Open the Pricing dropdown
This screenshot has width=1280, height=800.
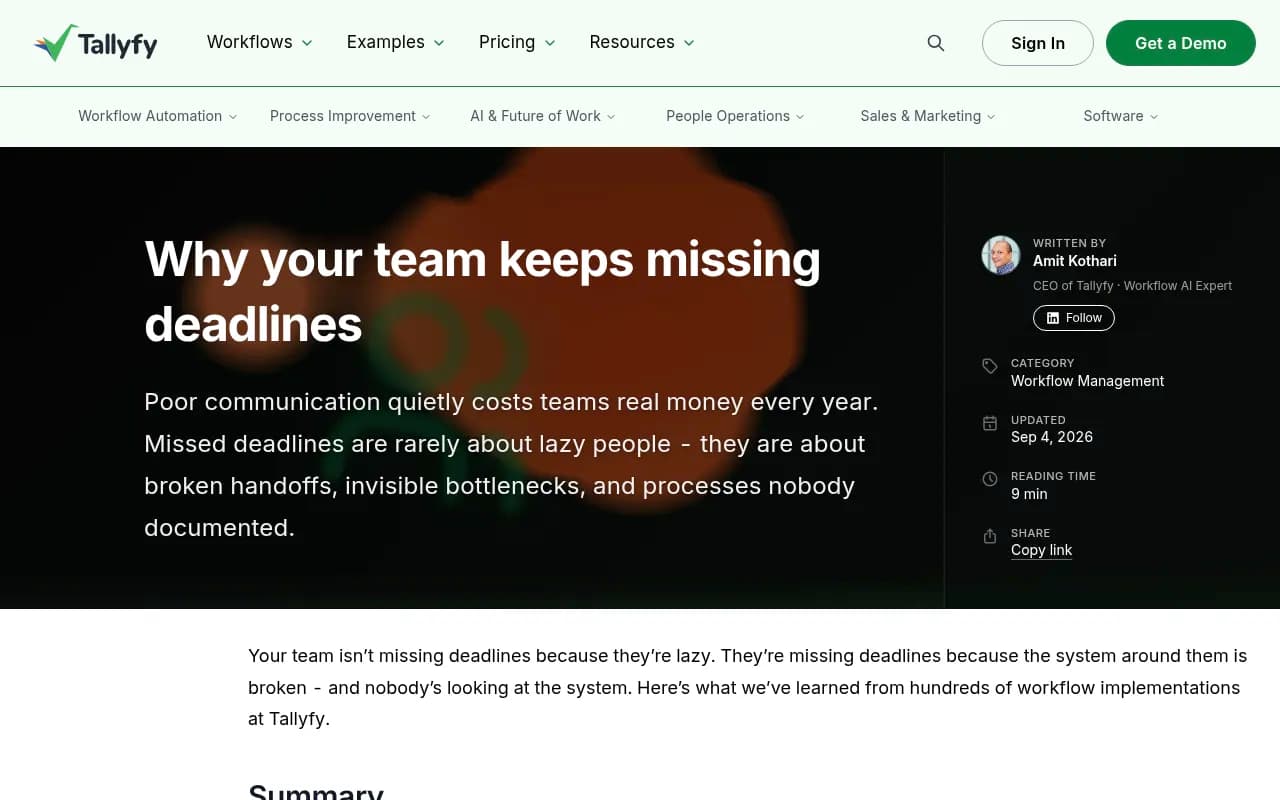pyautogui.click(x=517, y=42)
